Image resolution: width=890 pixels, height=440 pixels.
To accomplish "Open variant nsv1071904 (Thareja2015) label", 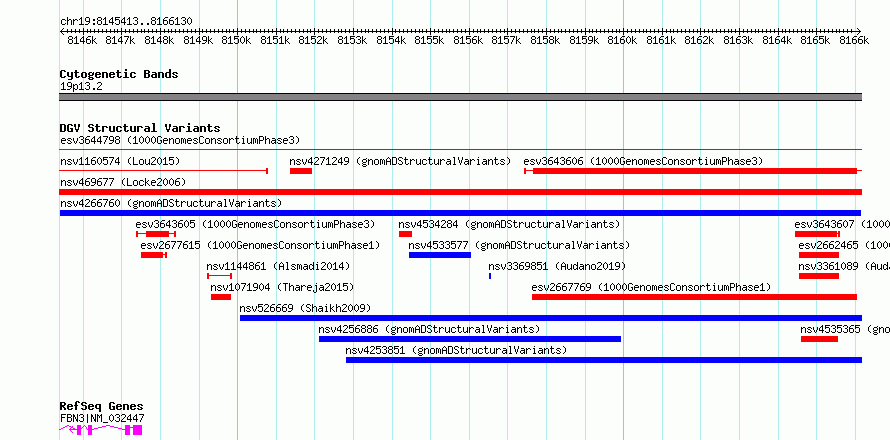I will tap(282, 287).
